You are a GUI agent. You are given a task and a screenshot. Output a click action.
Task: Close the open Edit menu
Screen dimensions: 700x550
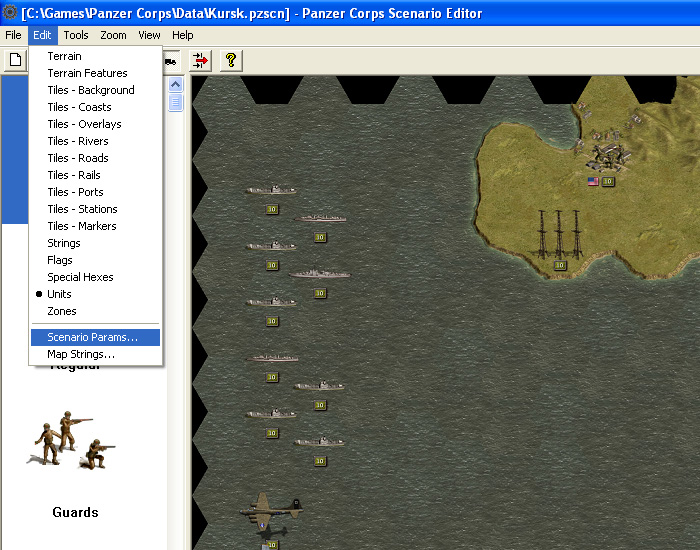coord(42,35)
